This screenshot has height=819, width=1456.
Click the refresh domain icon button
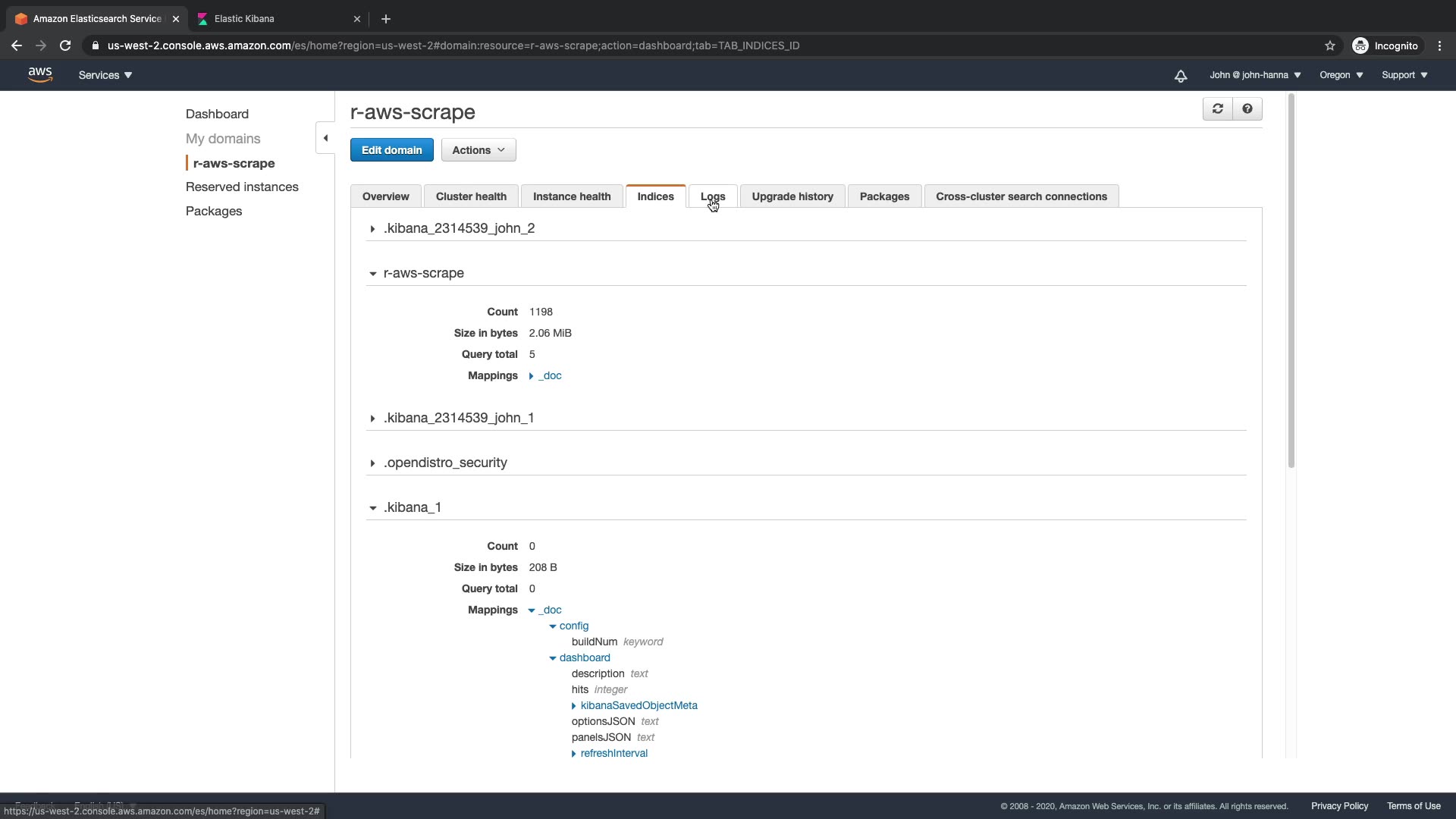[1217, 109]
